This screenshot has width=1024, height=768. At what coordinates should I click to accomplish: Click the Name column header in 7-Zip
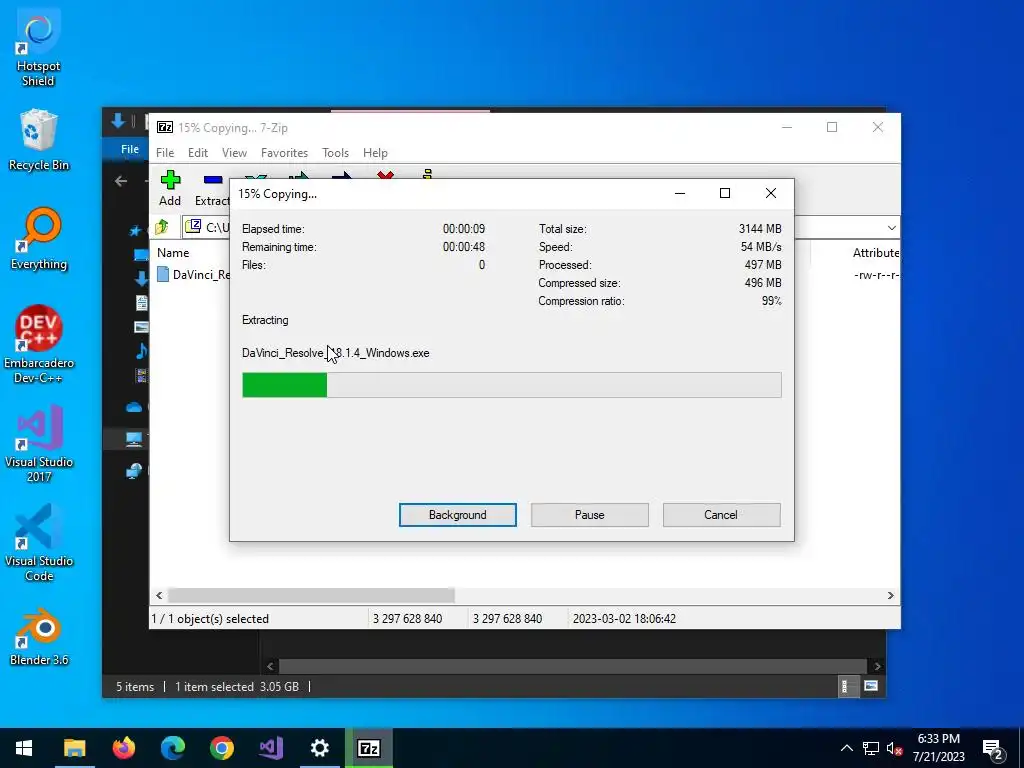[173, 253]
